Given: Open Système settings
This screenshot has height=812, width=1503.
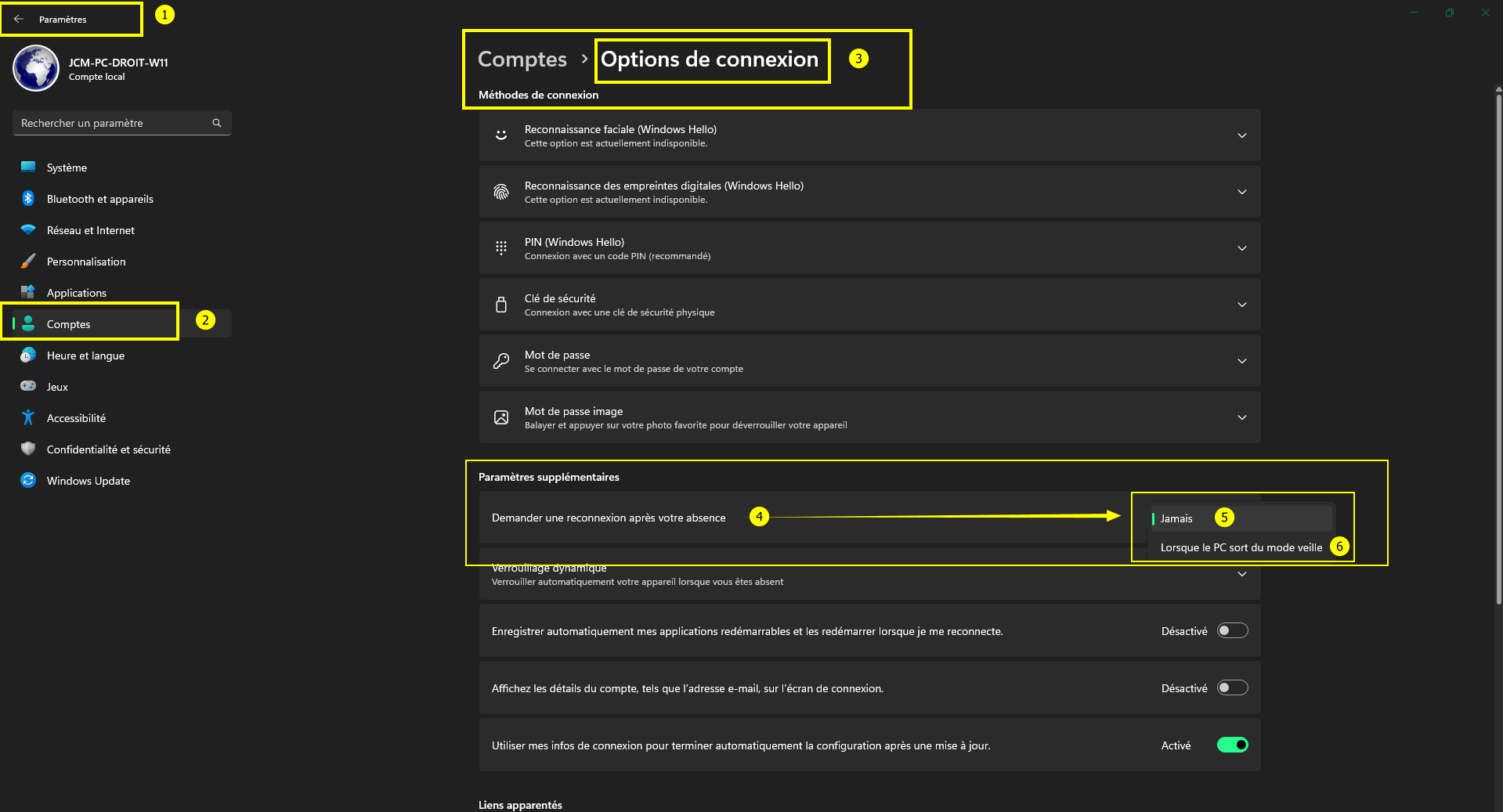Looking at the screenshot, I should pyautogui.click(x=122, y=168).
